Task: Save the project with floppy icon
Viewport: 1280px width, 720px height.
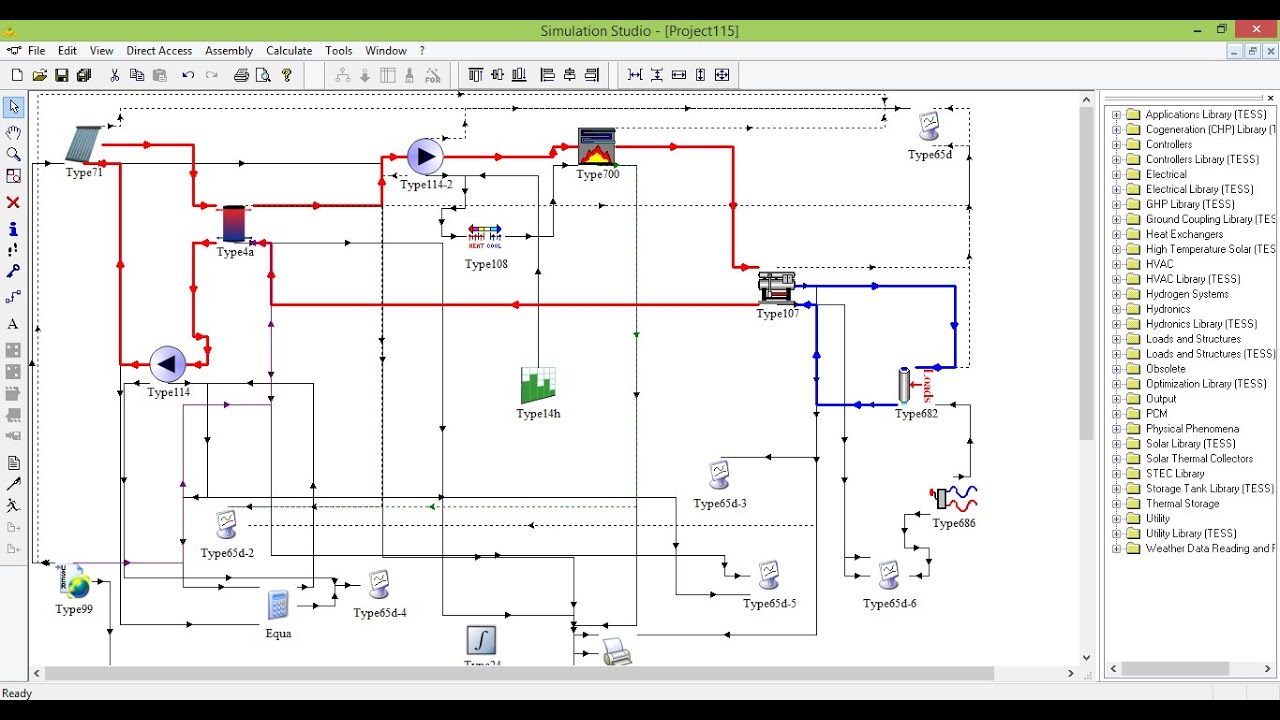Action: pos(61,75)
